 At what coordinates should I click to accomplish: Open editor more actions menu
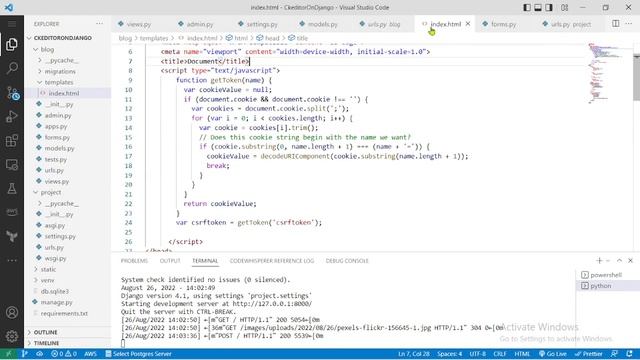point(629,24)
